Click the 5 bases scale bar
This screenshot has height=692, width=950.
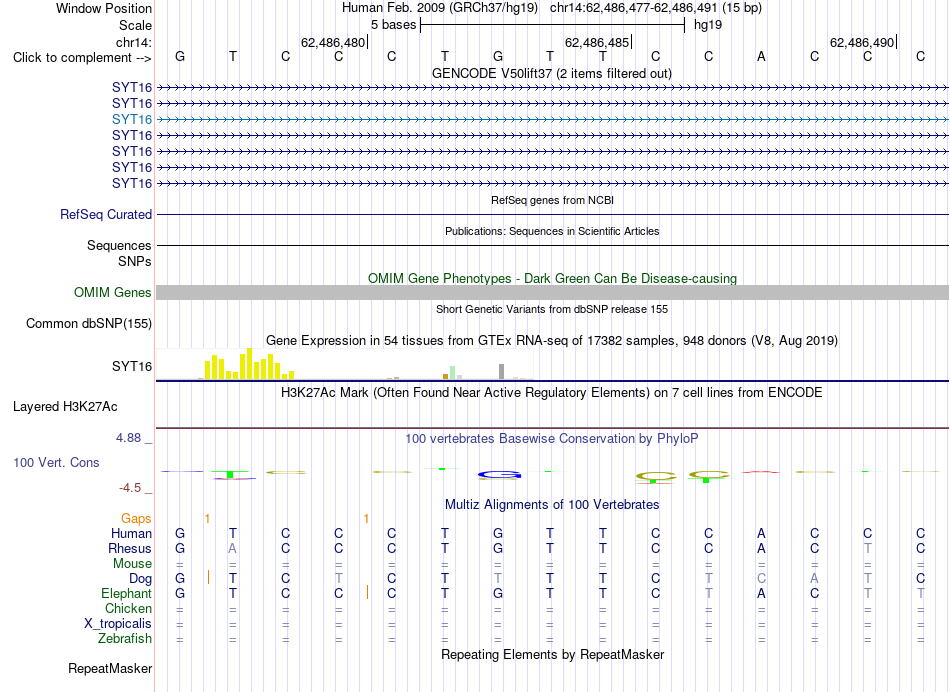coord(552,25)
